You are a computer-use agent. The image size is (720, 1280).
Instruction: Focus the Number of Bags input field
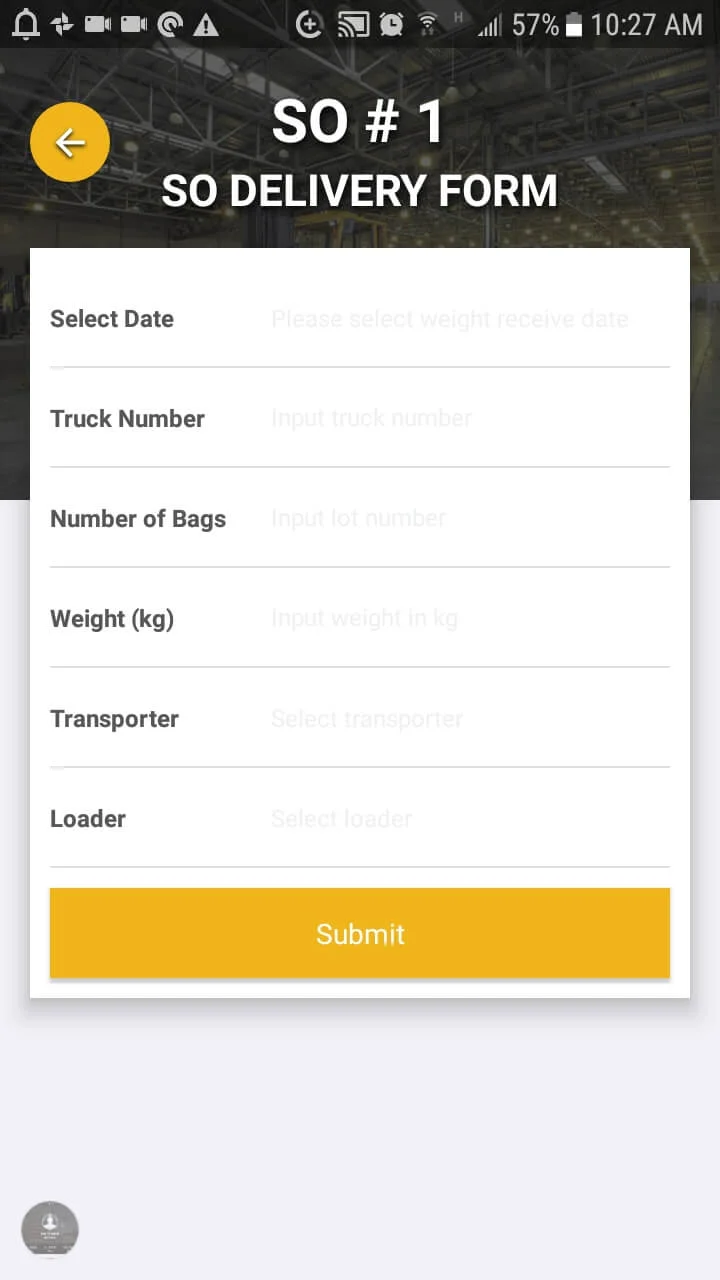[x=450, y=519]
